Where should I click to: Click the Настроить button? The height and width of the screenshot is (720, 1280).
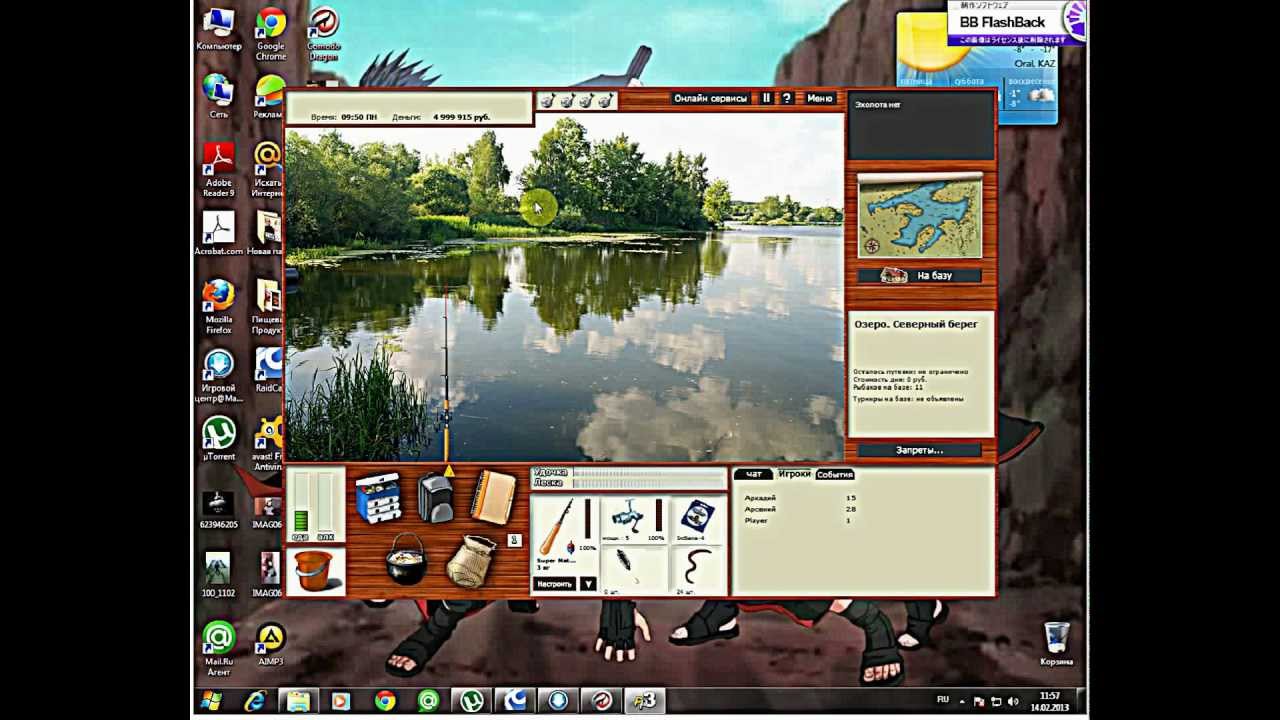[x=554, y=584]
